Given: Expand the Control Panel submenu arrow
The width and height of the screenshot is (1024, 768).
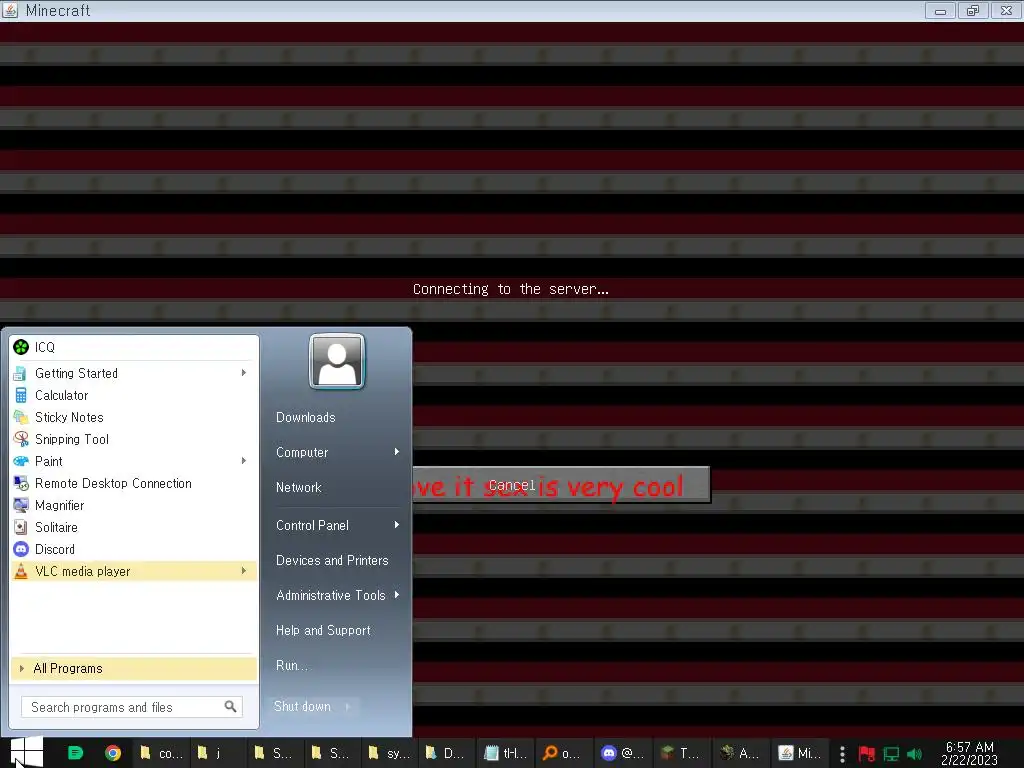Looking at the screenshot, I should 396,524.
